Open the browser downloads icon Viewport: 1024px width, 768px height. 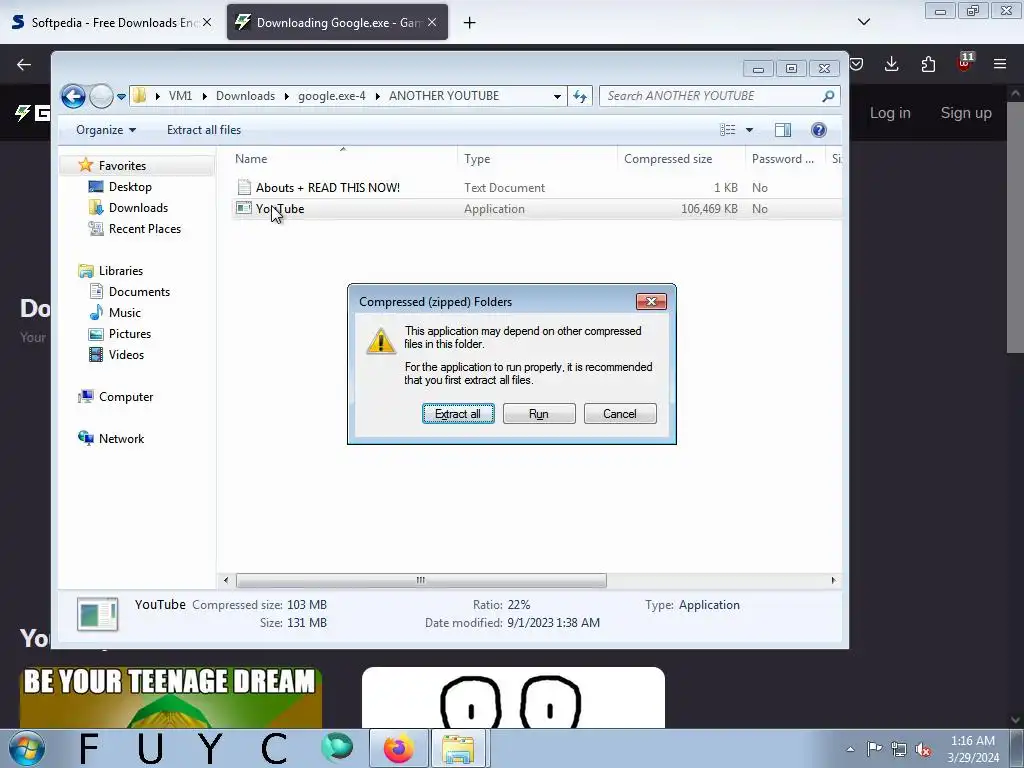click(891, 64)
